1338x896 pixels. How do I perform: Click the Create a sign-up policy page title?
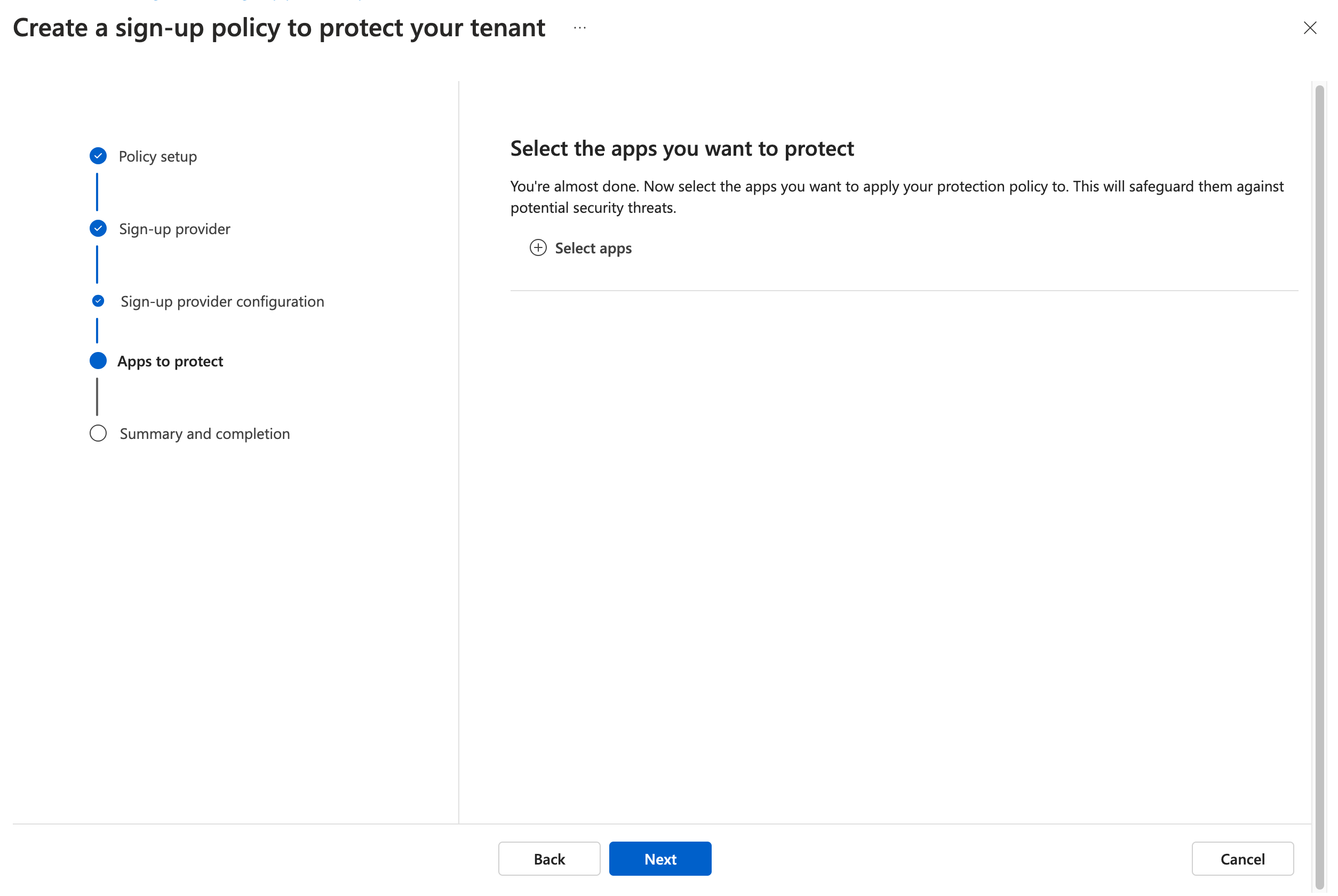coord(279,27)
